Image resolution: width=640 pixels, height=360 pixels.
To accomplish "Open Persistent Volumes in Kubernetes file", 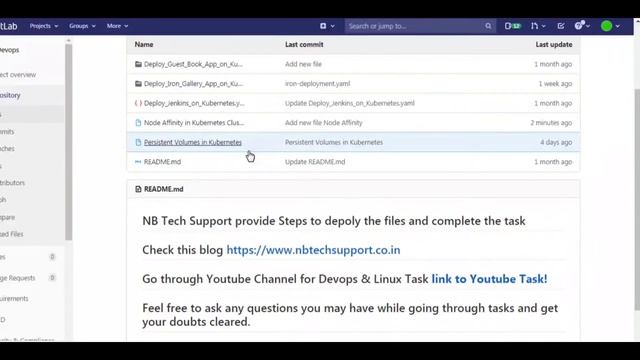I will click(x=193, y=142).
